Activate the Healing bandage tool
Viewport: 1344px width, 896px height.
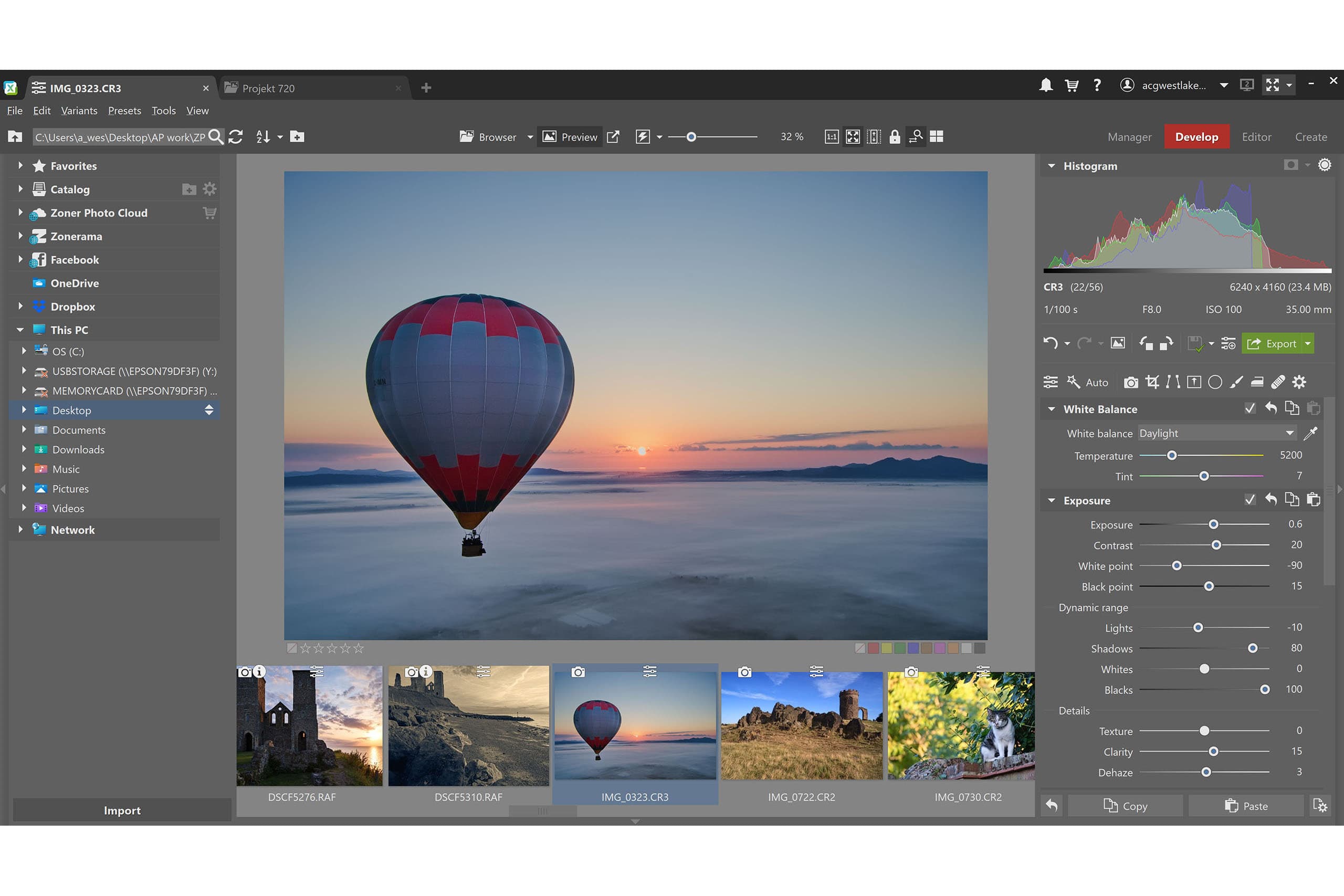coord(1278,382)
